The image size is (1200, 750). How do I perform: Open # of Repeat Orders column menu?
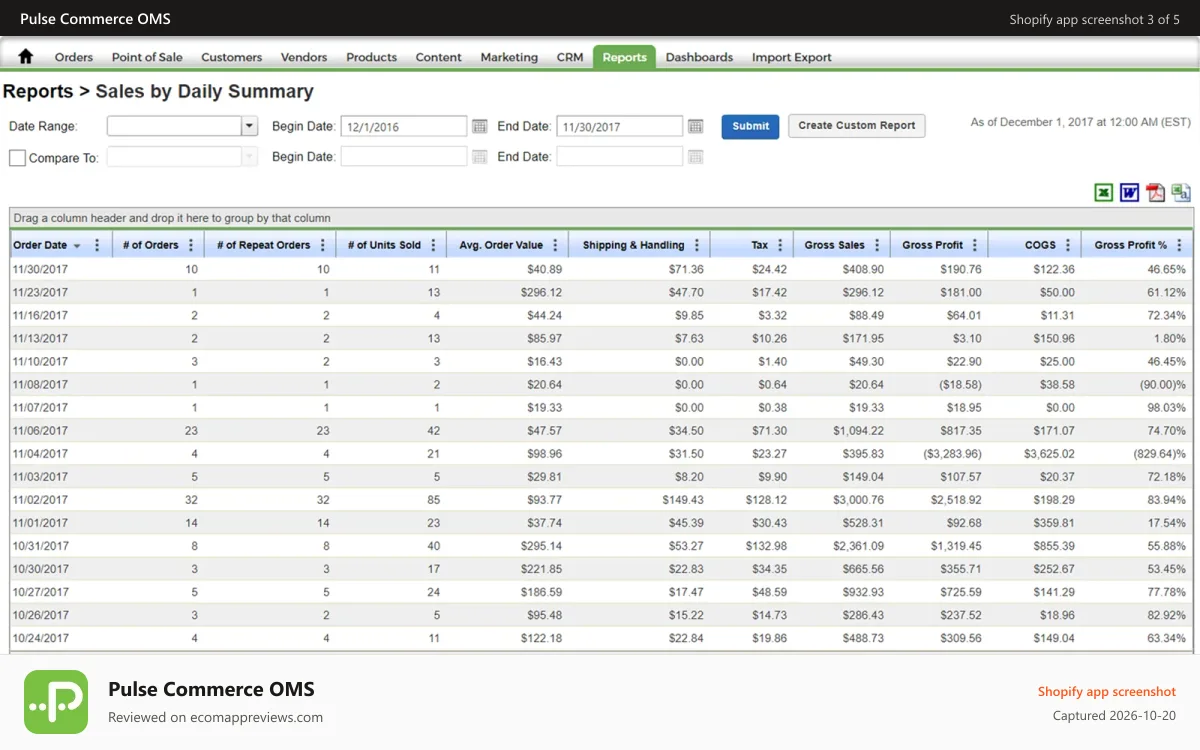(x=323, y=245)
